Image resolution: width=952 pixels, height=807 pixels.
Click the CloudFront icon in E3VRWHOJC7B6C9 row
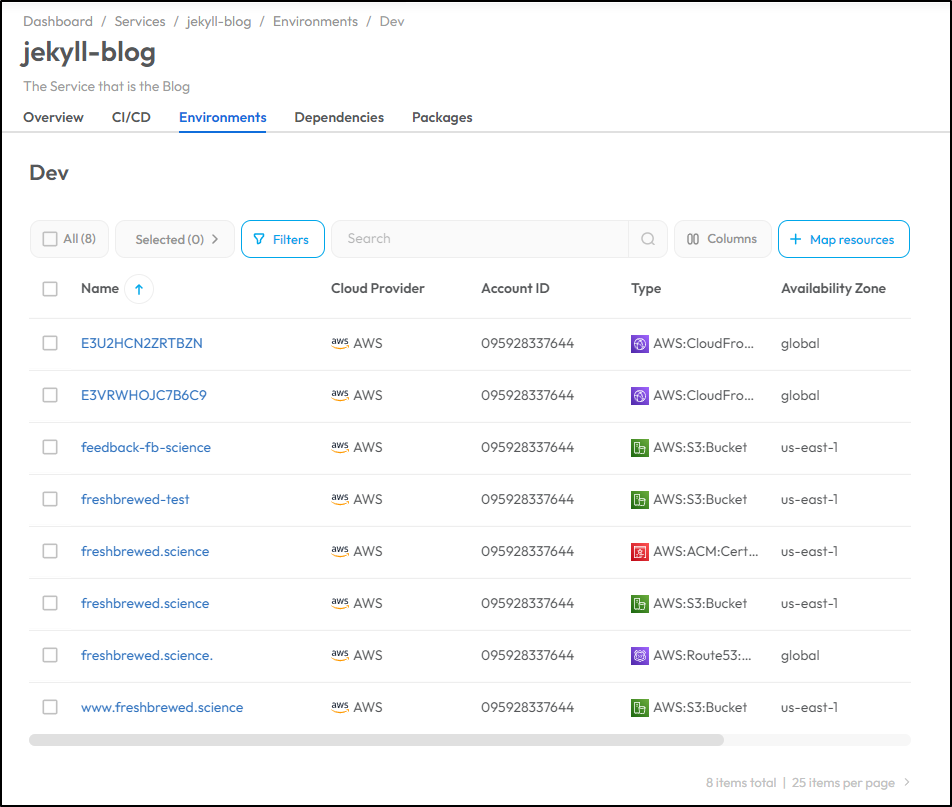[x=639, y=396]
